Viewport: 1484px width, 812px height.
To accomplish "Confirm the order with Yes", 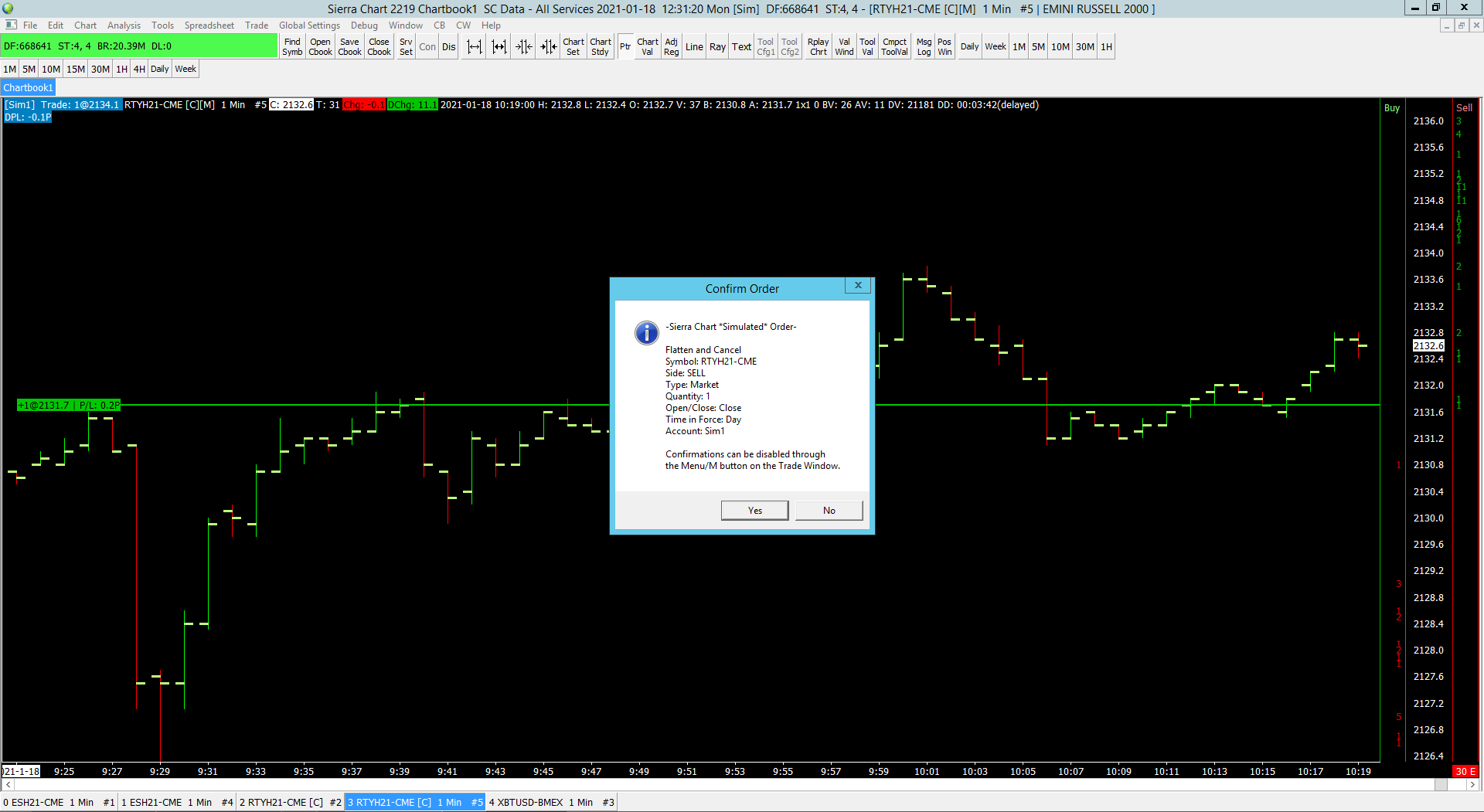I will click(x=755, y=511).
